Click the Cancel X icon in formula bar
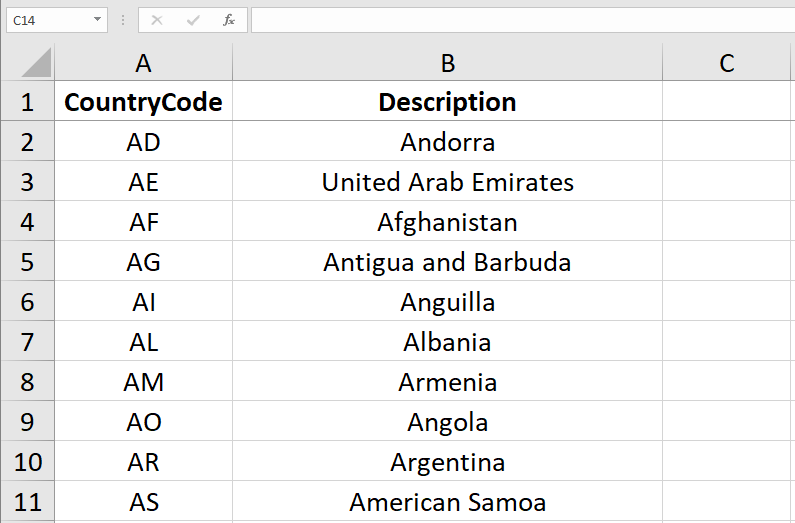Image resolution: width=795 pixels, height=523 pixels. pyautogui.click(x=157, y=20)
